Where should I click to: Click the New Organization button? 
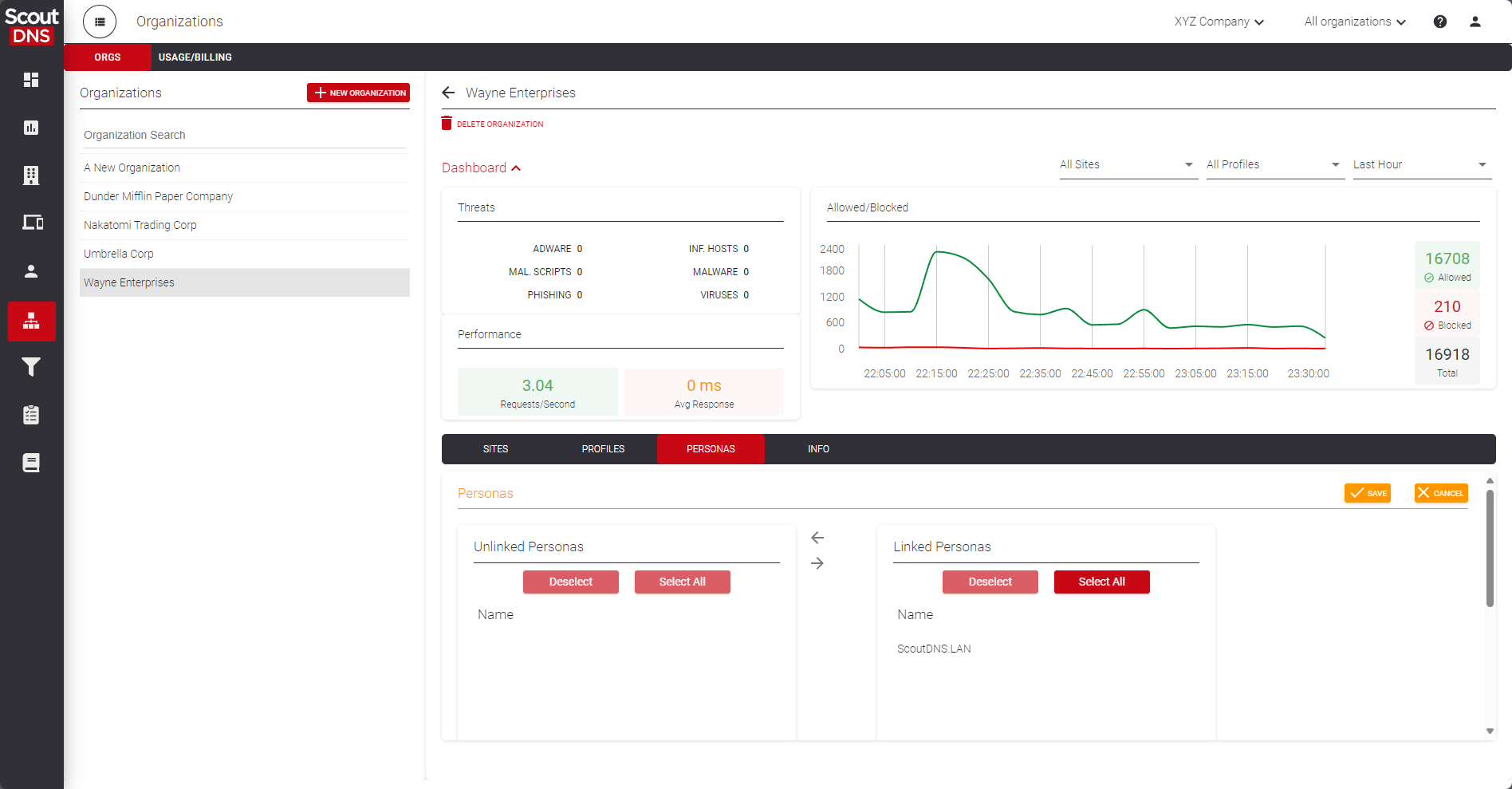pos(358,93)
